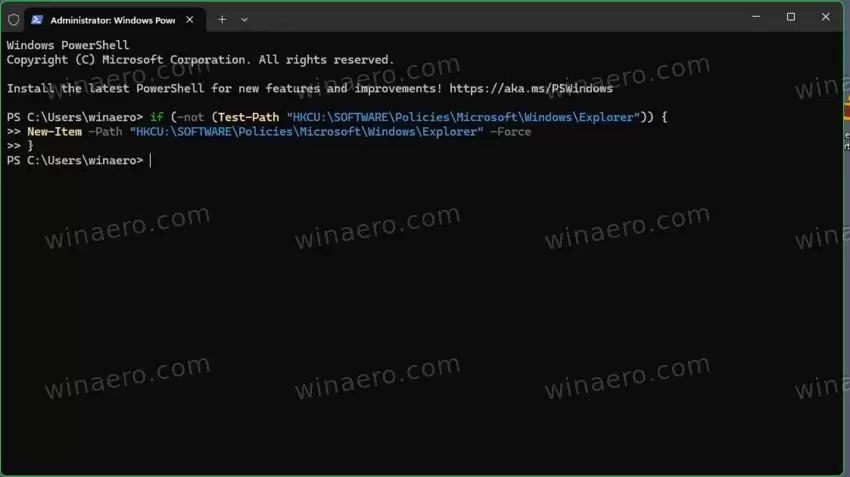Click the HKCU registry path inside Test-Path
The height and width of the screenshot is (477, 850).
(463, 117)
